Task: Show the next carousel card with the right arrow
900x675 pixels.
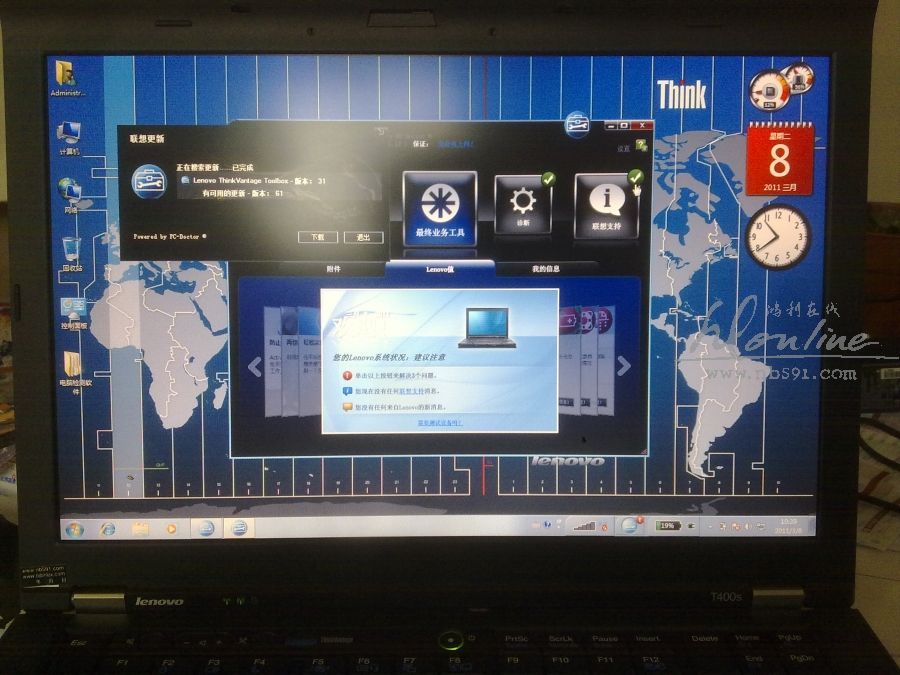Action: point(624,366)
